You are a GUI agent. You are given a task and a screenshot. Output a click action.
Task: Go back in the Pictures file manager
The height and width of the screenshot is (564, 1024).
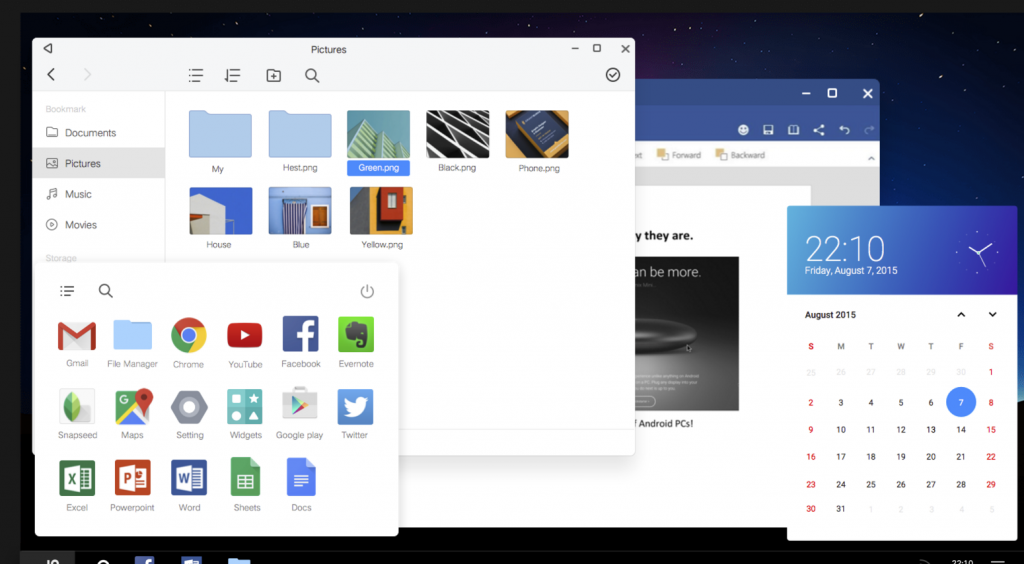[x=51, y=74]
